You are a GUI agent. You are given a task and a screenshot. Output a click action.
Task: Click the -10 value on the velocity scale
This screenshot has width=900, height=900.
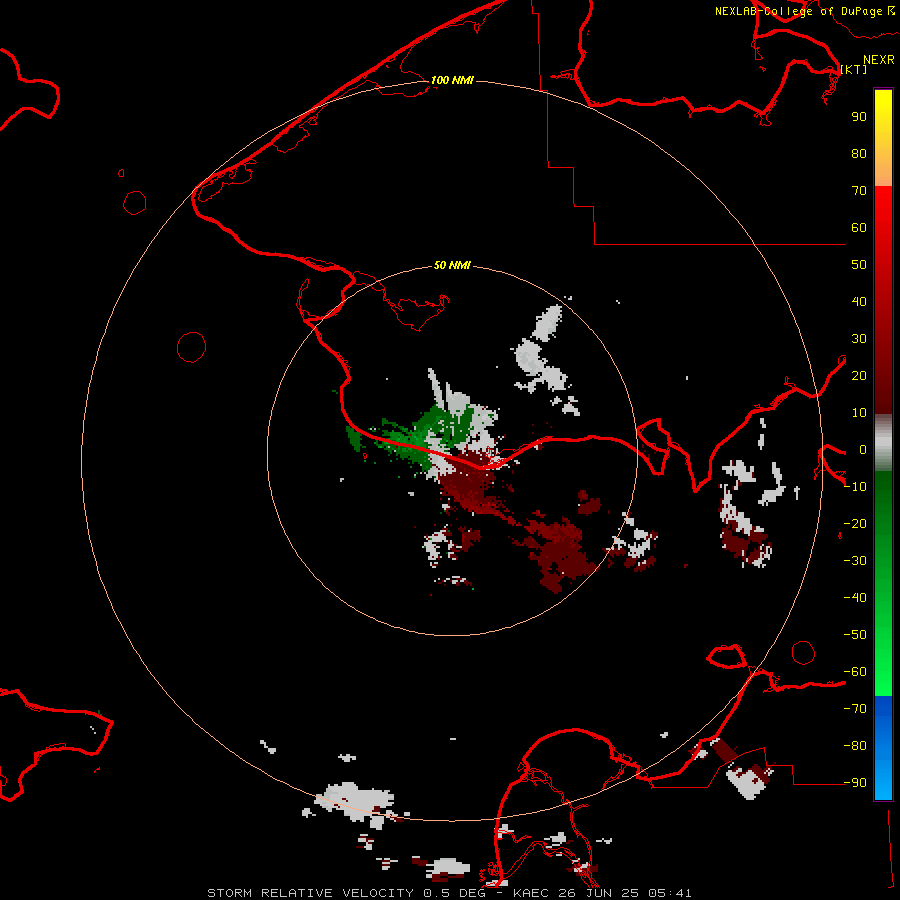tap(855, 487)
